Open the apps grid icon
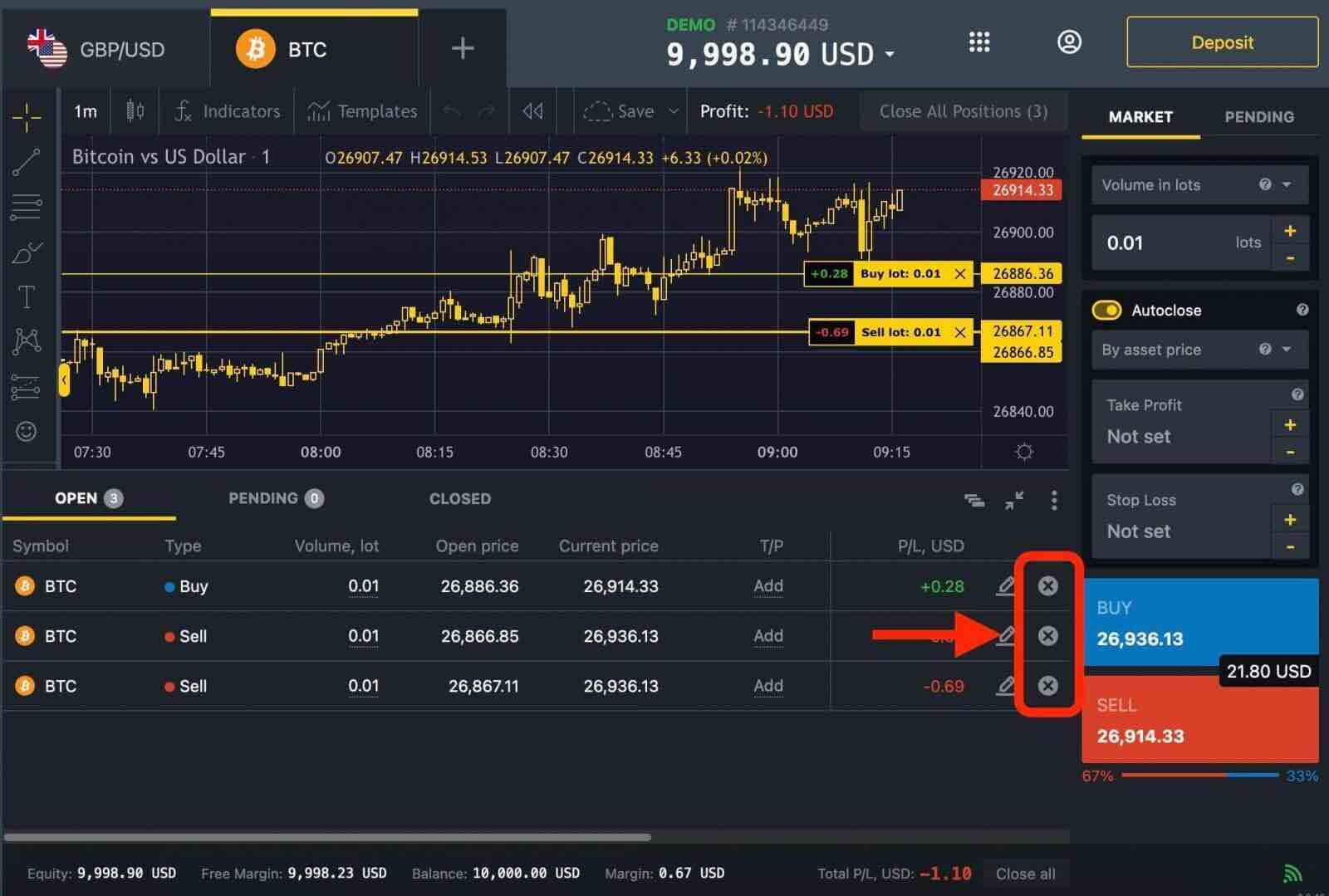 click(x=980, y=42)
